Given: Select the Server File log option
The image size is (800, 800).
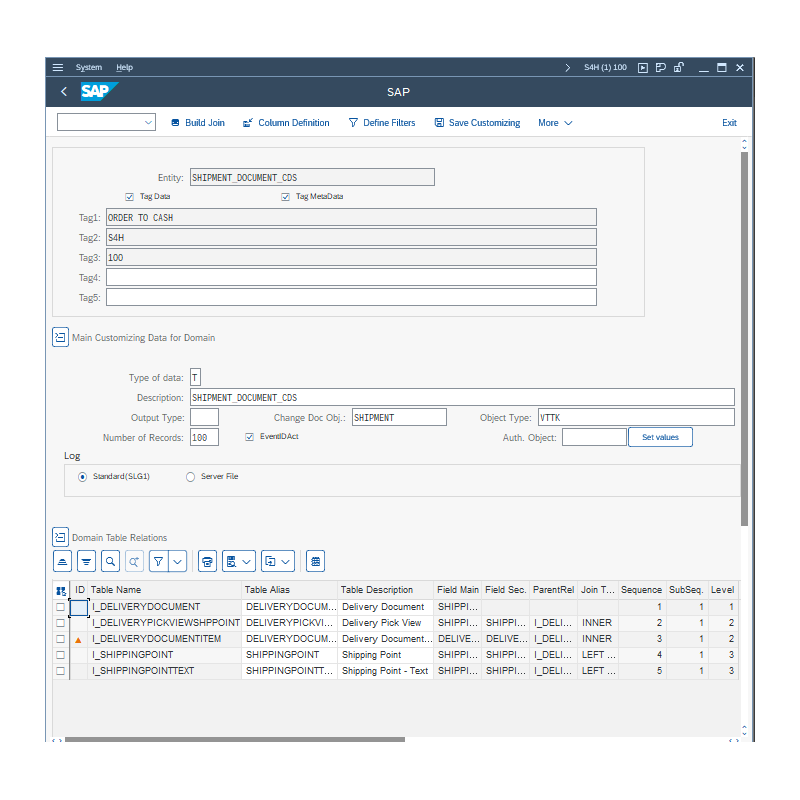Looking at the screenshot, I should 190,477.
